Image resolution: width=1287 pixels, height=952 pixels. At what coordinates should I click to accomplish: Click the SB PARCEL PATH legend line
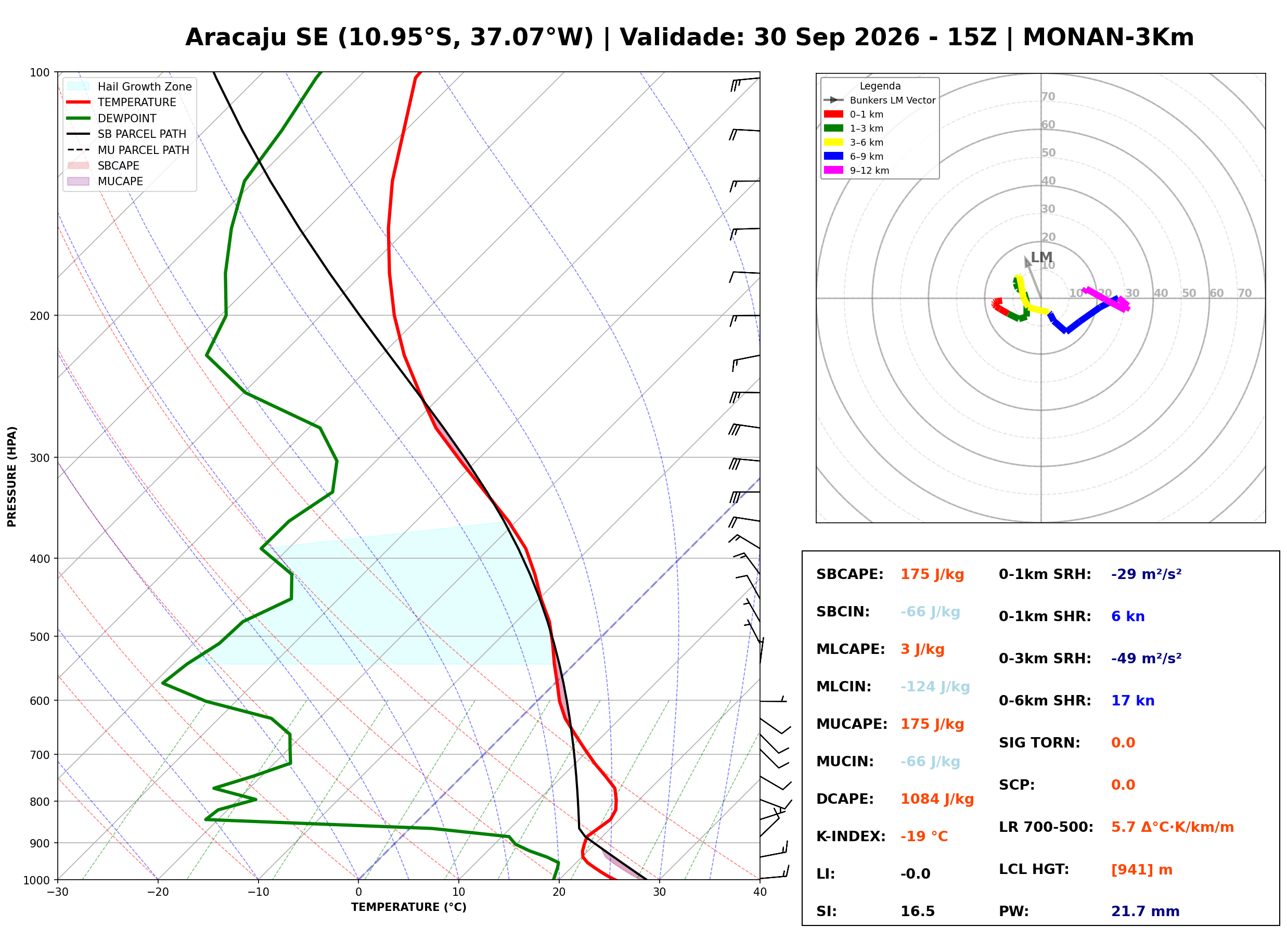(x=79, y=134)
